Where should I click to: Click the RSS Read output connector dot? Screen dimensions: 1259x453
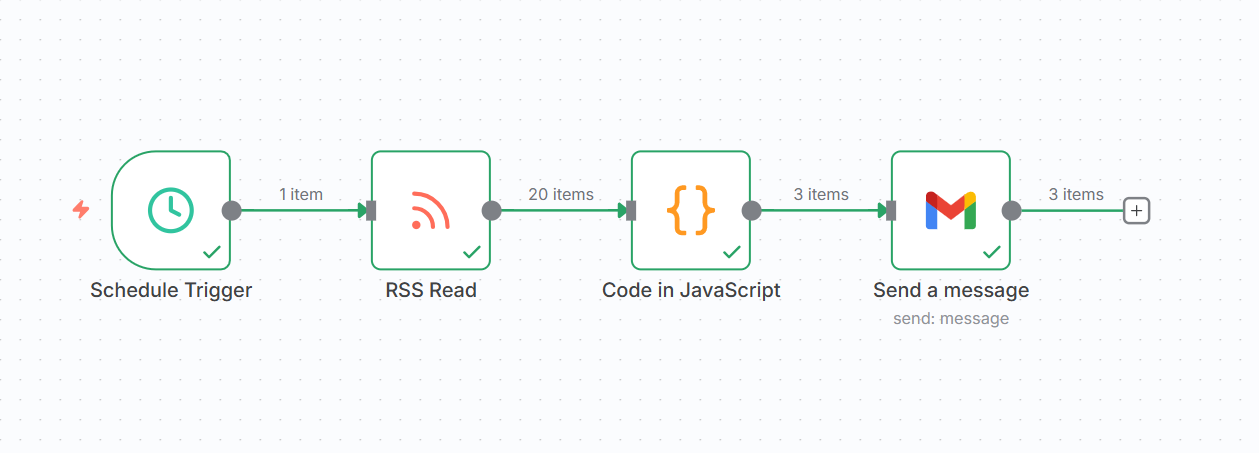(x=491, y=210)
